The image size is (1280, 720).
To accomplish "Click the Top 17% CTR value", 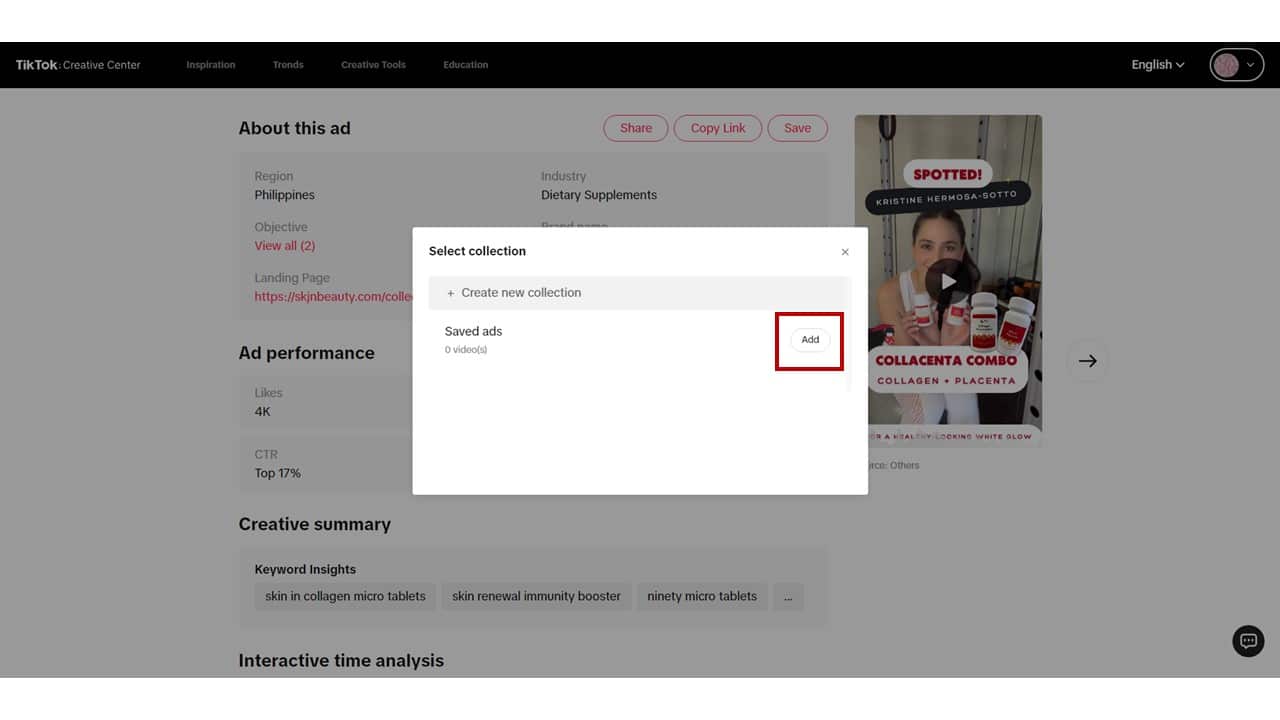I will 278,473.
